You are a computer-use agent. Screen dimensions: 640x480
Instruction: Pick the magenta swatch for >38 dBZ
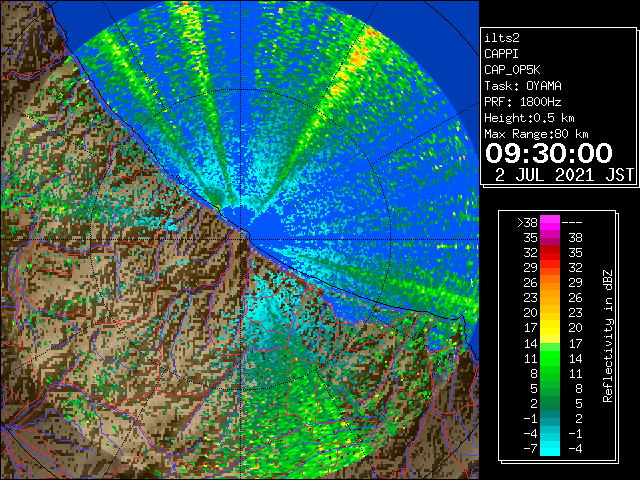pos(550,223)
